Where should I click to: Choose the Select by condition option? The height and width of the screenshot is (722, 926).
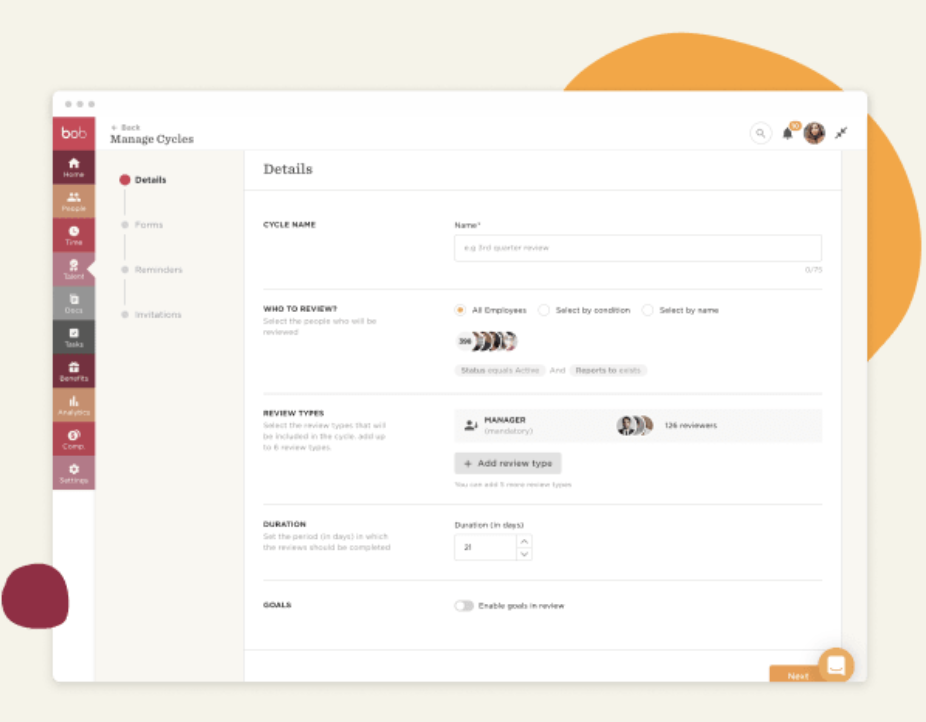click(544, 310)
